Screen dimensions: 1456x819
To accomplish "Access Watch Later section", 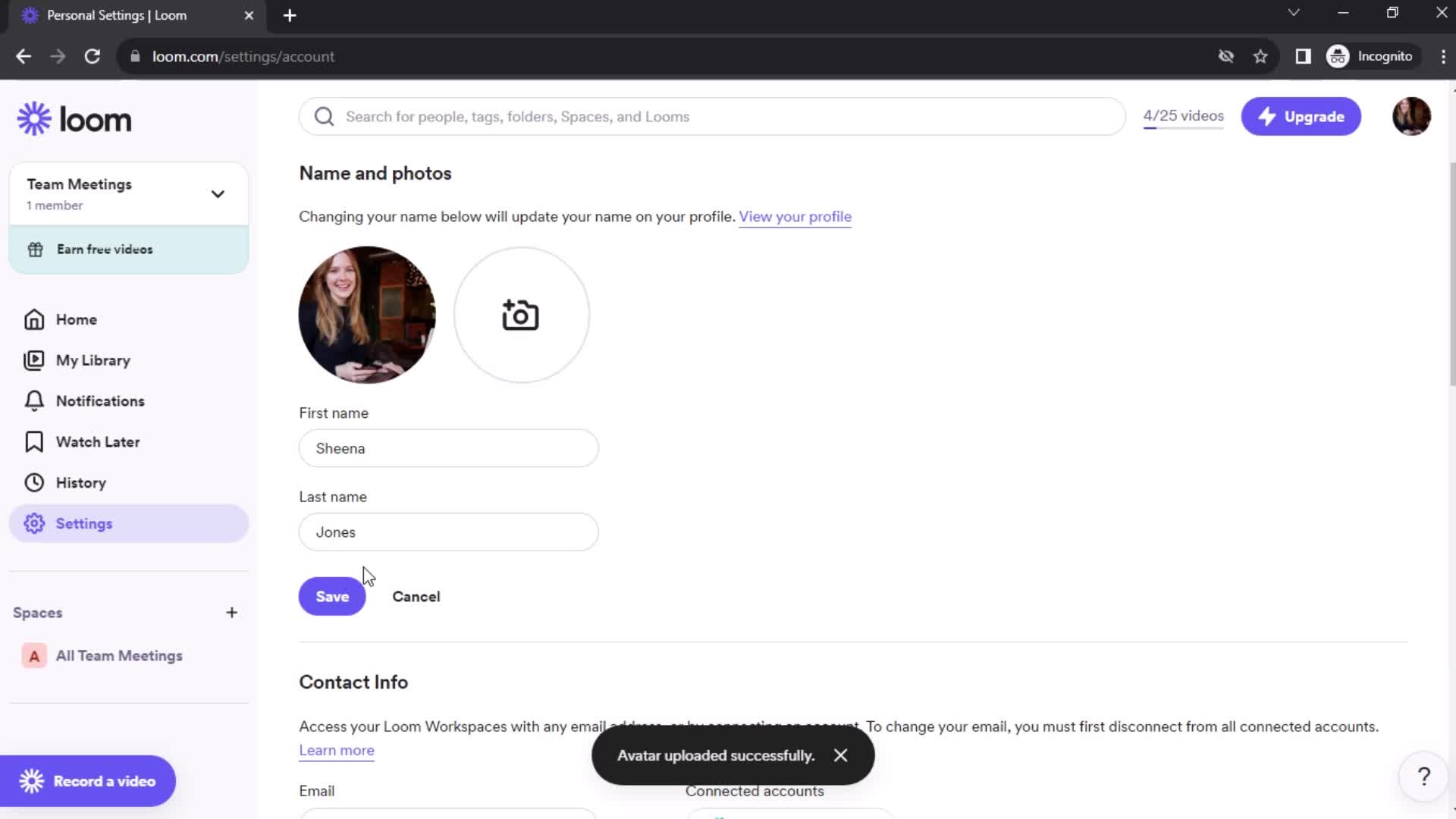I will pos(97,441).
